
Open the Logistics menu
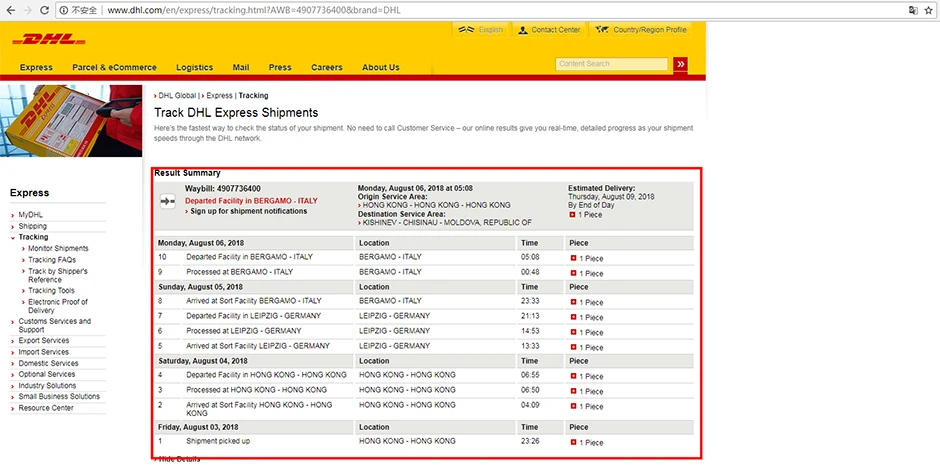pyautogui.click(x=194, y=68)
